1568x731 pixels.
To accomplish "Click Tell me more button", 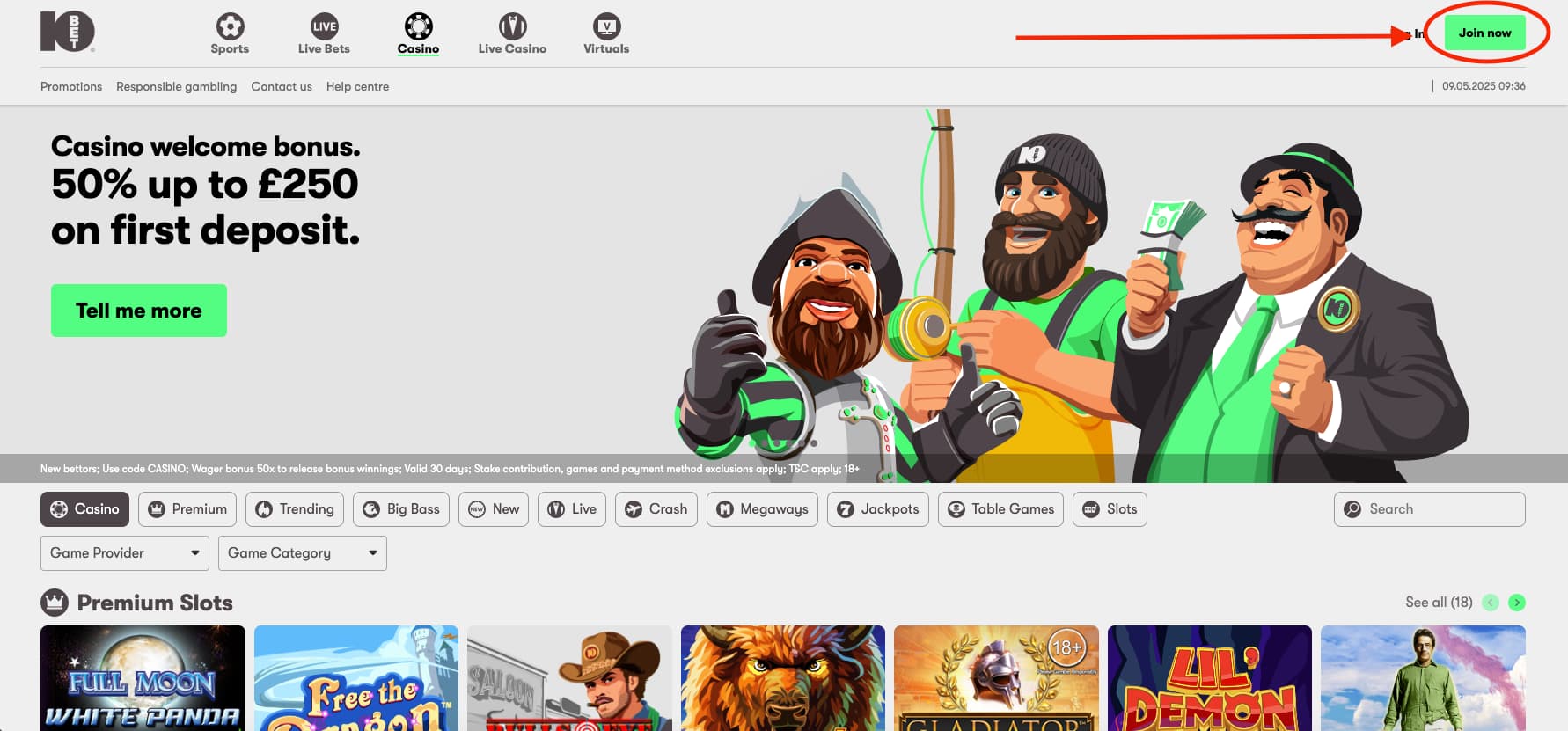I will pos(139,311).
